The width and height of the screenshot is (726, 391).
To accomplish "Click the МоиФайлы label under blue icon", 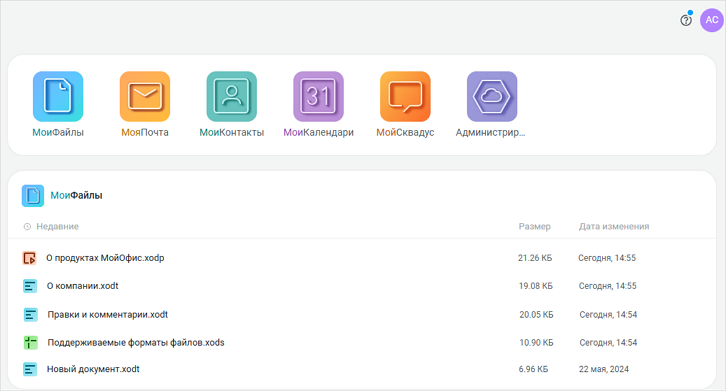I will (x=58, y=132).
